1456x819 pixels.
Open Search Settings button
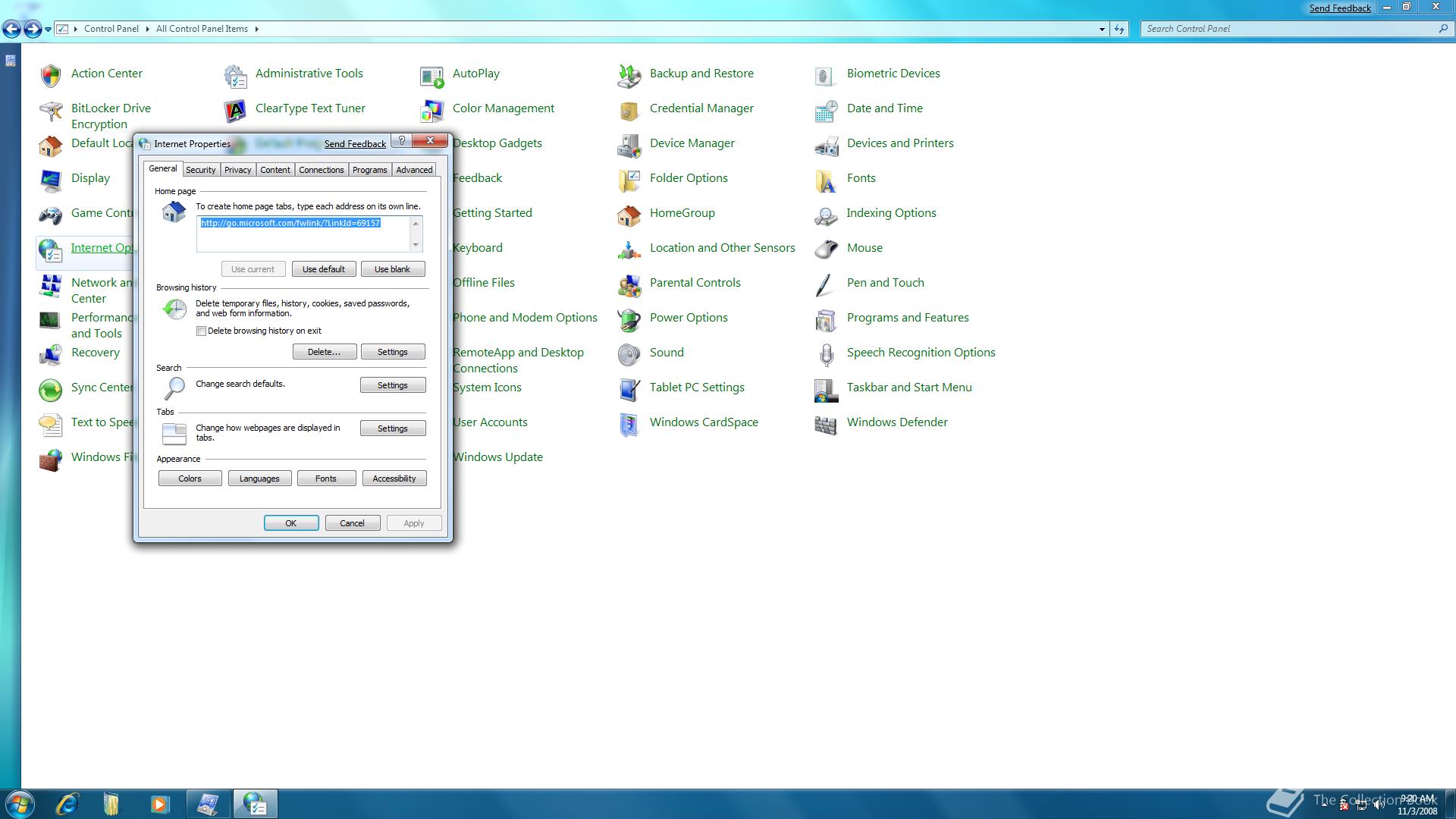tap(393, 385)
